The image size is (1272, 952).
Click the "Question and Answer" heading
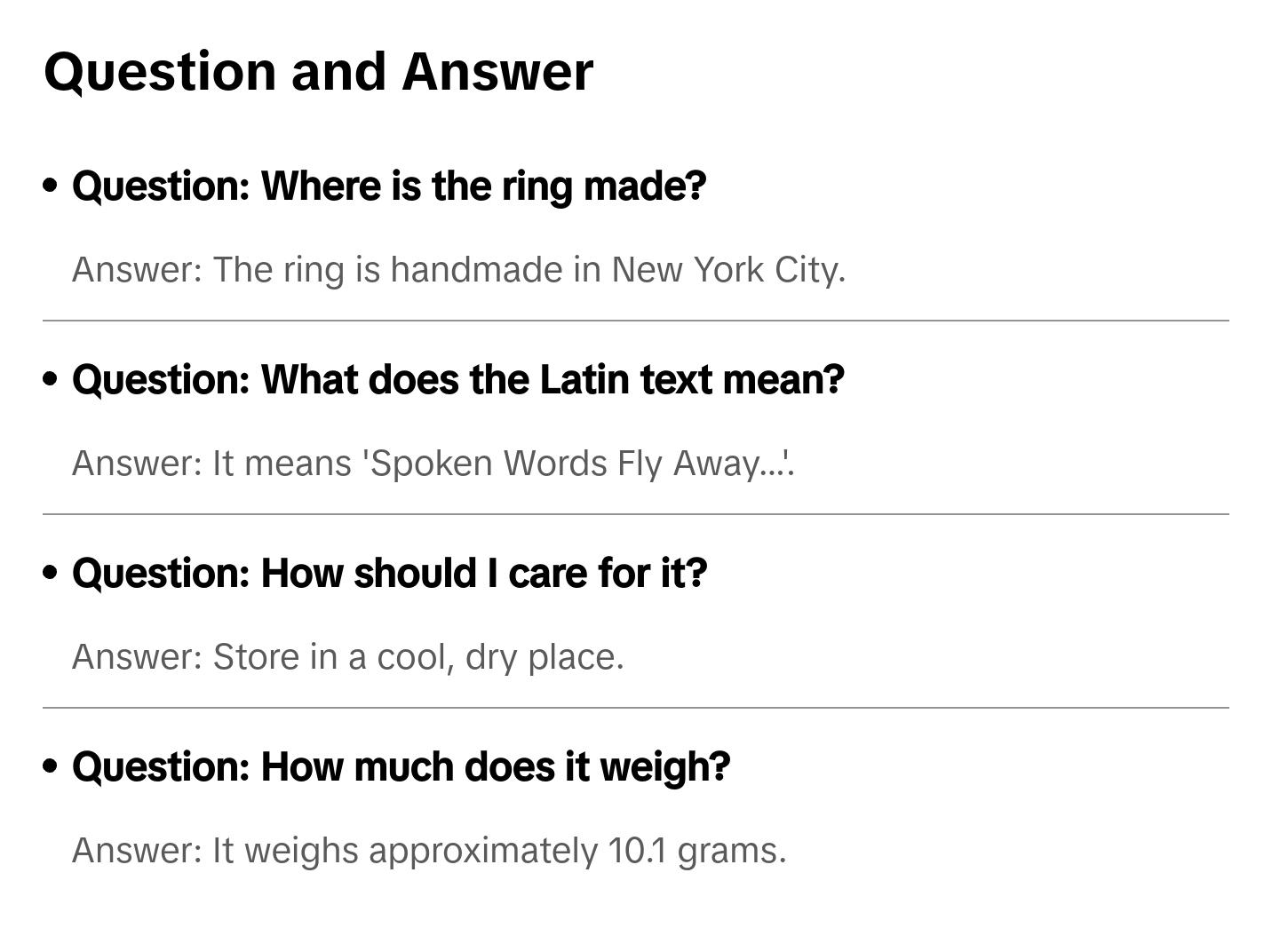(318, 72)
